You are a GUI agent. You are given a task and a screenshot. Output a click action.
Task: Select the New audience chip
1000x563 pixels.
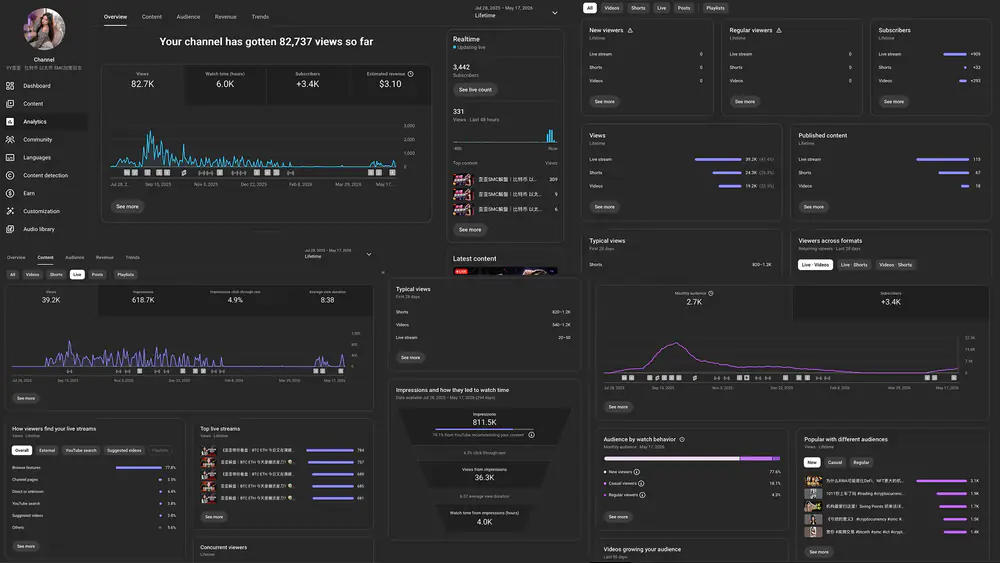pyautogui.click(x=812, y=462)
